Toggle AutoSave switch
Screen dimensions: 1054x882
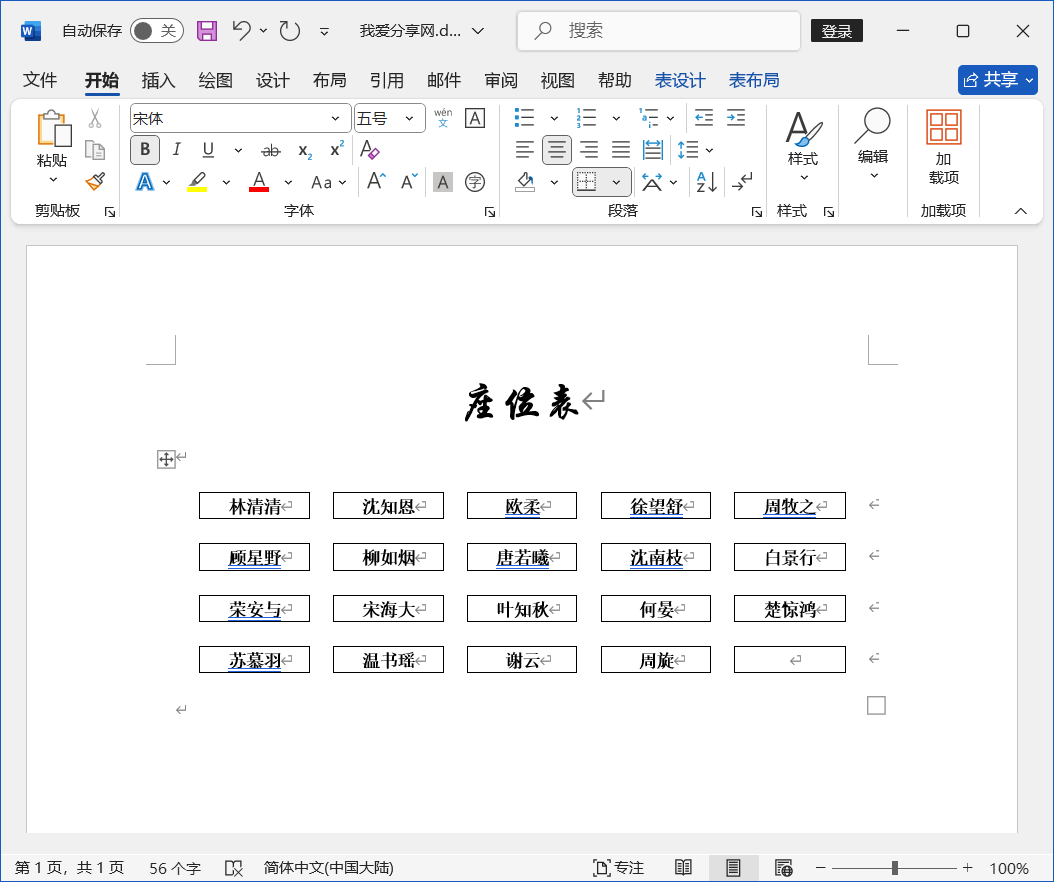coord(157,31)
